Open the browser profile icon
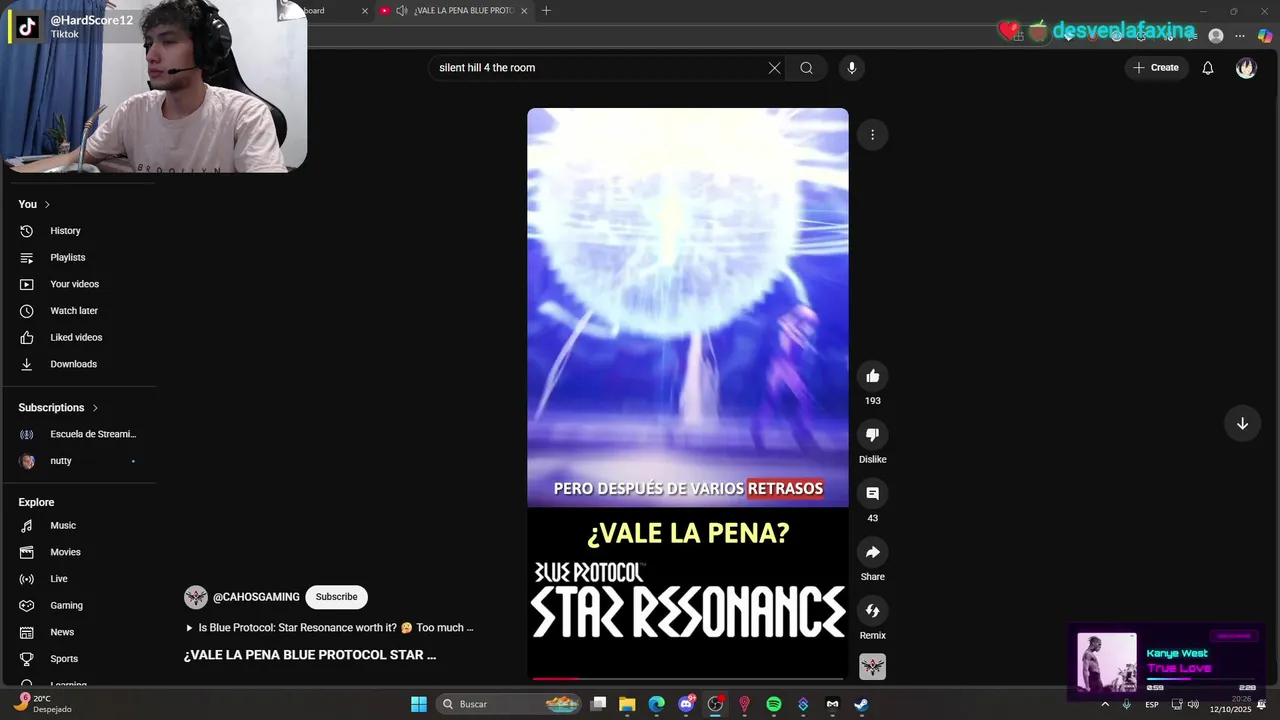Image resolution: width=1280 pixels, height=720 pixels. pyautogui.click(x=1216, y=36)
